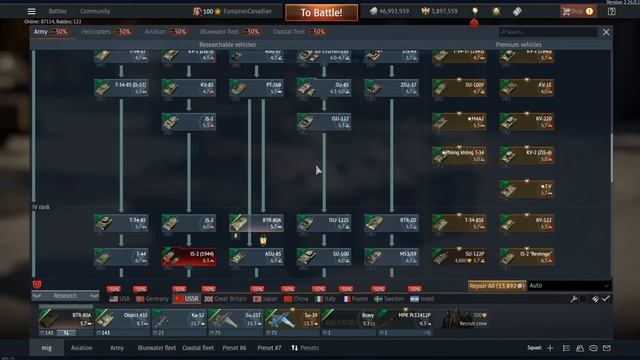Open the workshop ticket icon in top bar
Viewport: 640px width, 360px height.
click(x=517, y=11)
